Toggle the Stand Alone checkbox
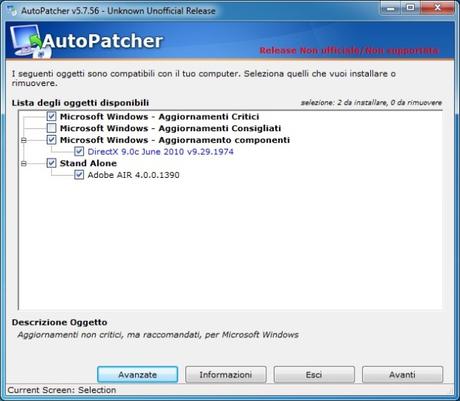 pyautogui.click(x=51, y=163)
